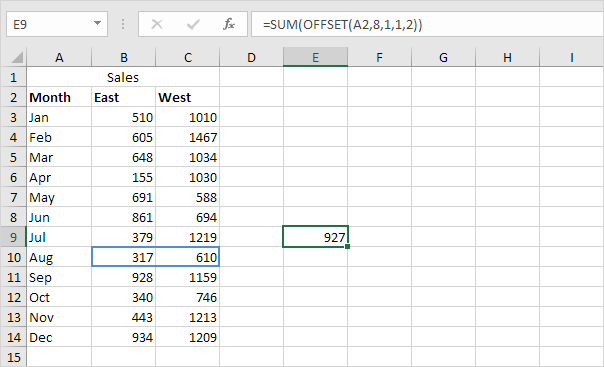Select cell with Aug East value 317
The image size is (604, 367).
pyautogui.click(x=124, y=257)
